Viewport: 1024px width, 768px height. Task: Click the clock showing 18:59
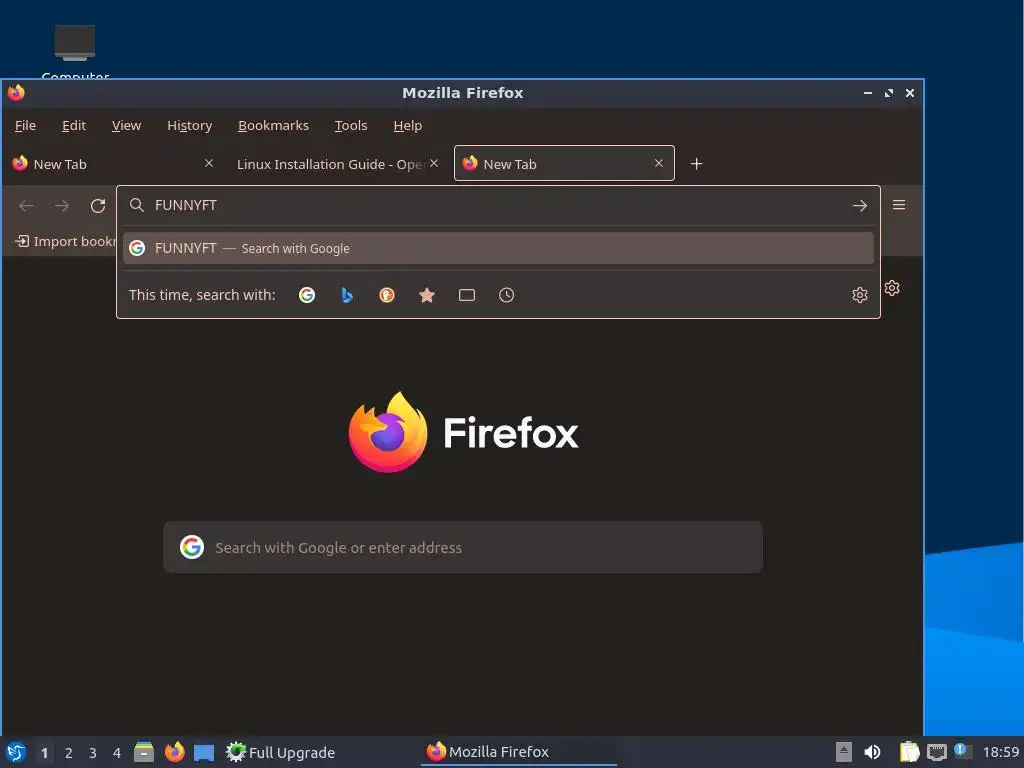tap(1000, 752)
